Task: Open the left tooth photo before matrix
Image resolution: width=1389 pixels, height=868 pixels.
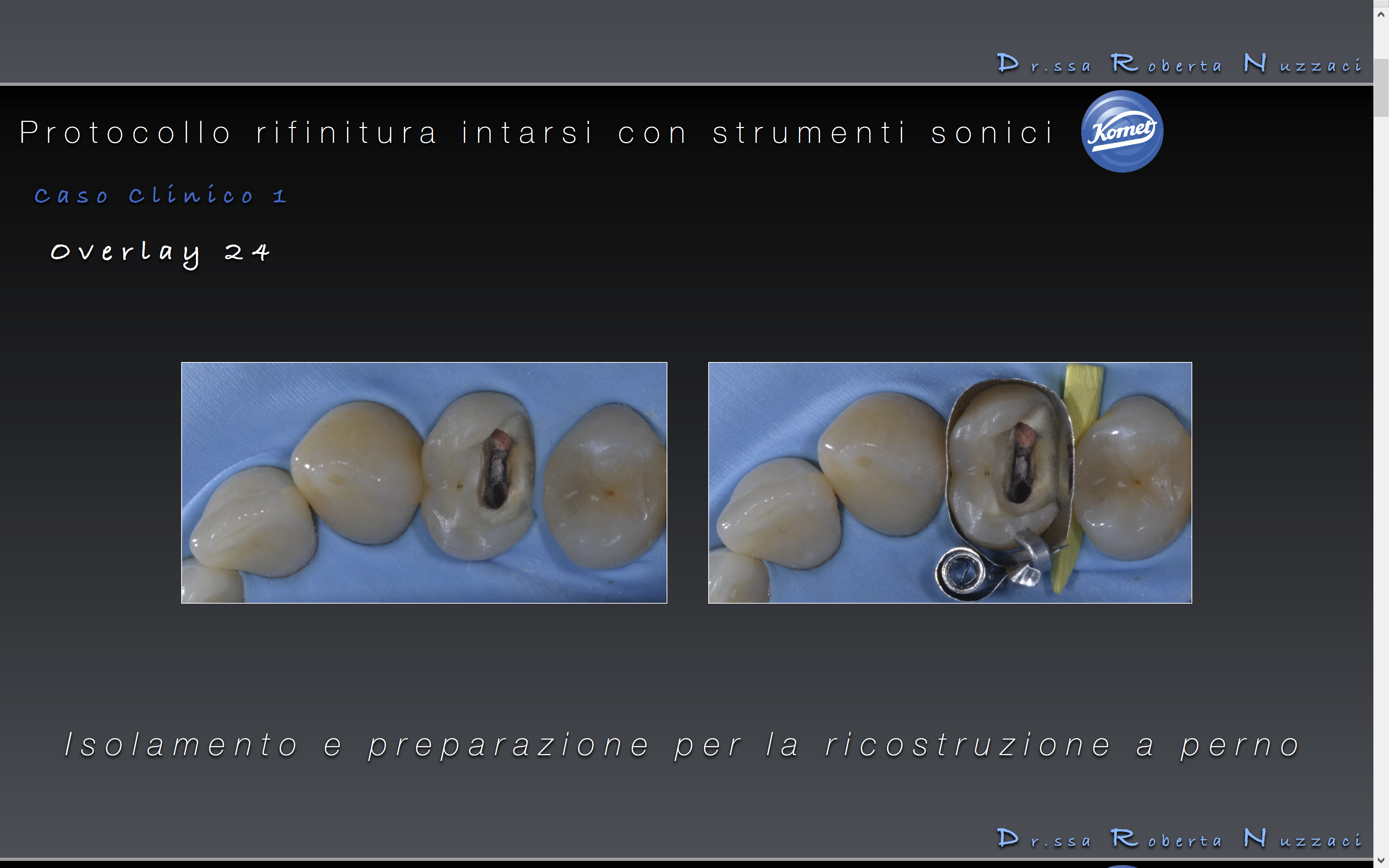Action: [x=424, y=482]
